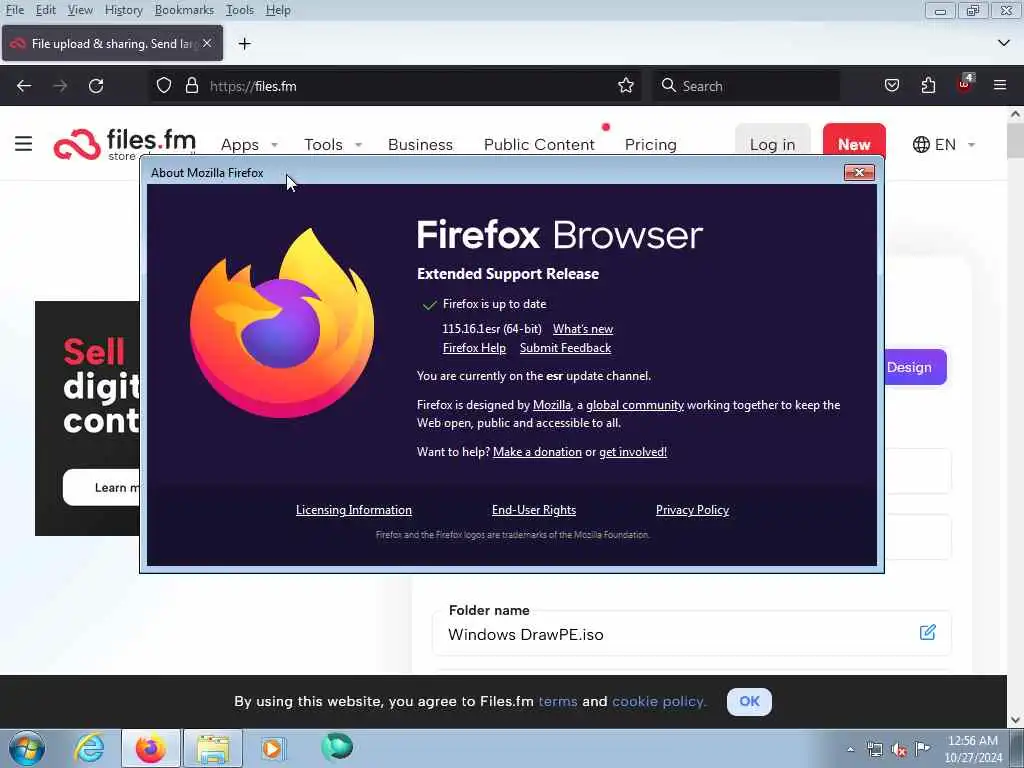Go to Public Content
The image size is (1024, 768).
[539, 144]
